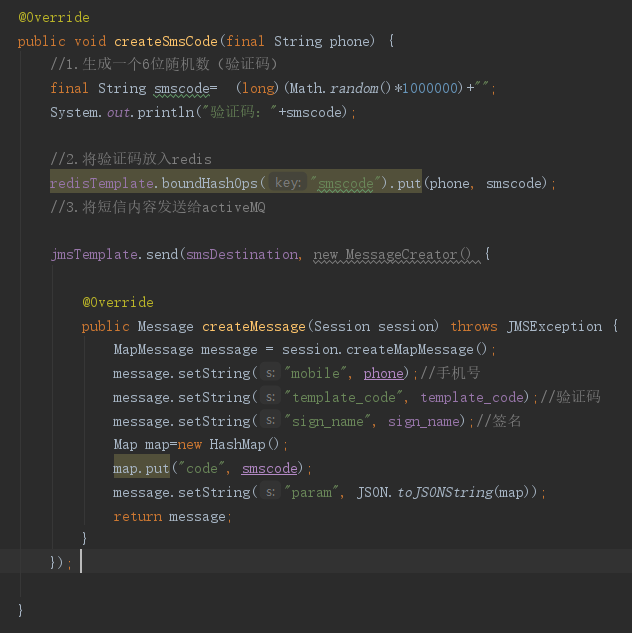Viewport: 632px width, 633px height.
Task: Click the italic toJSONString method call
Action: point(445,493)
